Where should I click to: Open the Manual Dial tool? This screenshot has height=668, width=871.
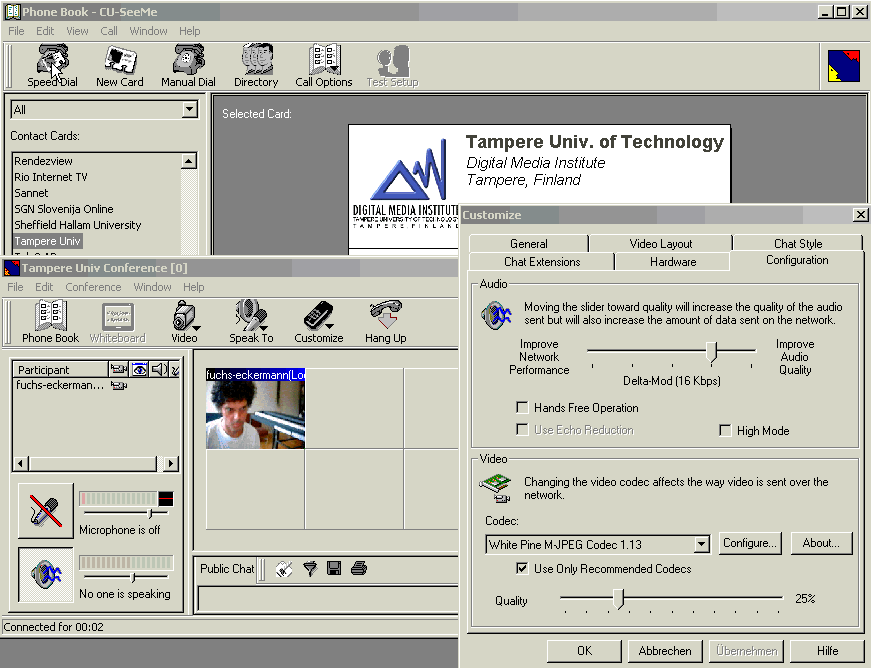click(188, 66)
